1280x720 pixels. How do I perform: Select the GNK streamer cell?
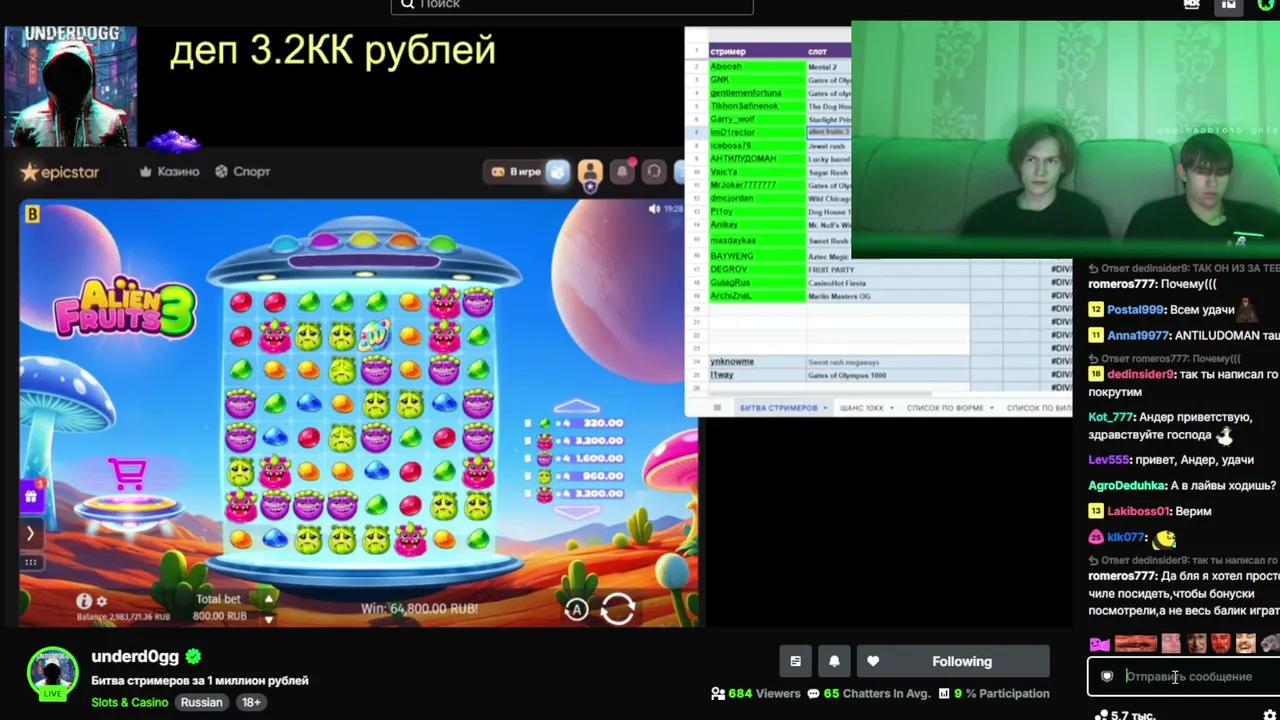[757, 79]
